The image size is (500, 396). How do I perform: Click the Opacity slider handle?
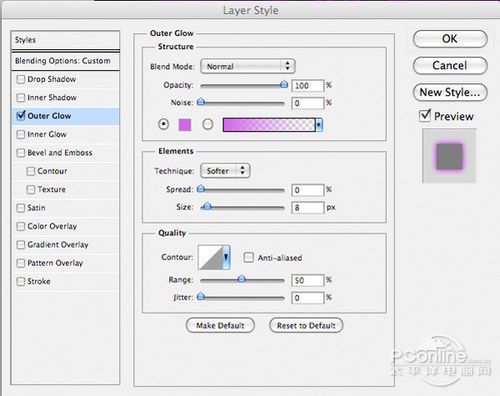tap(284, 85)
